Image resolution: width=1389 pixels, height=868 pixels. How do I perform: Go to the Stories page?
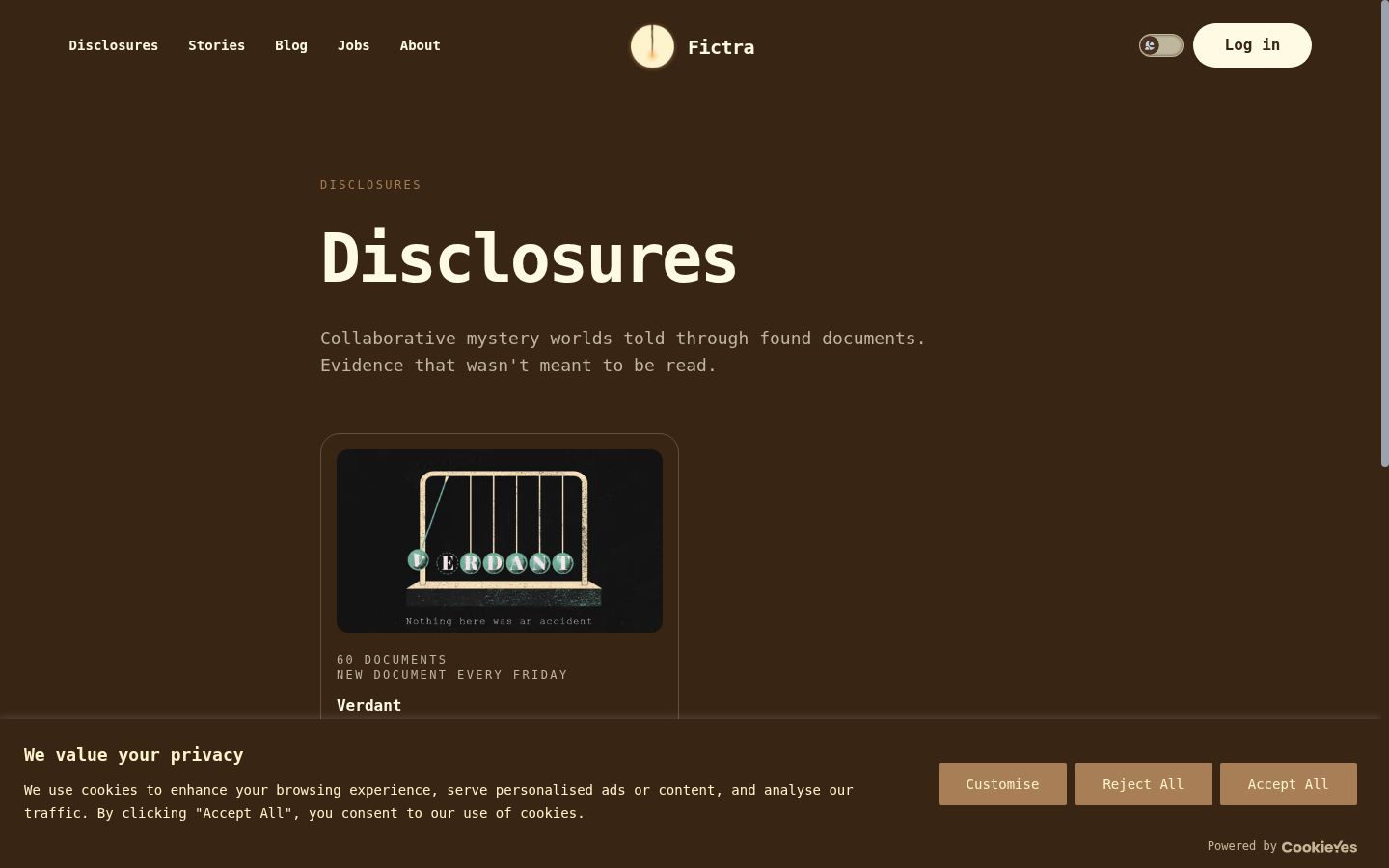point(217,45)
